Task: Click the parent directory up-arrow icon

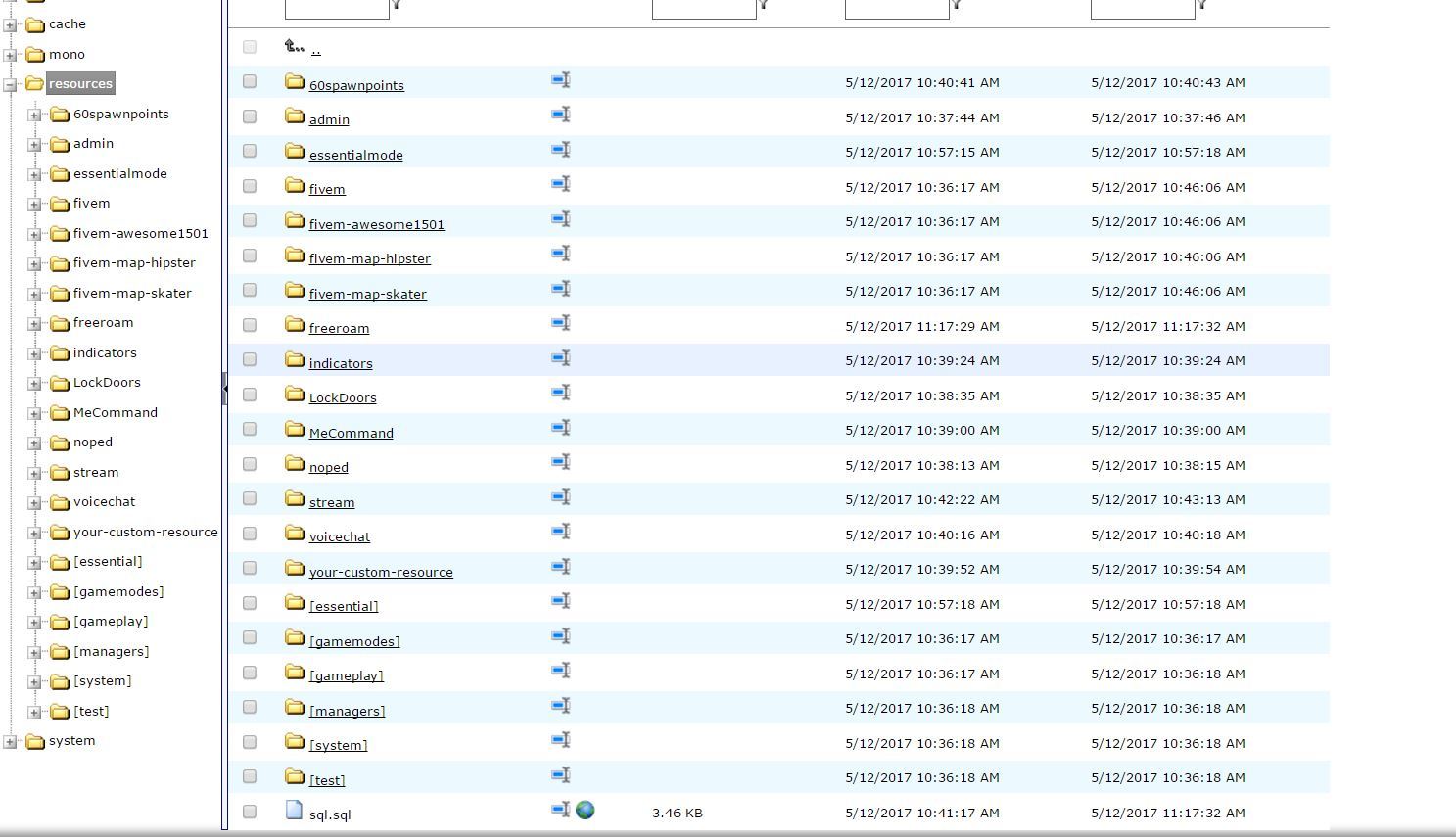Action: (294, 46)
